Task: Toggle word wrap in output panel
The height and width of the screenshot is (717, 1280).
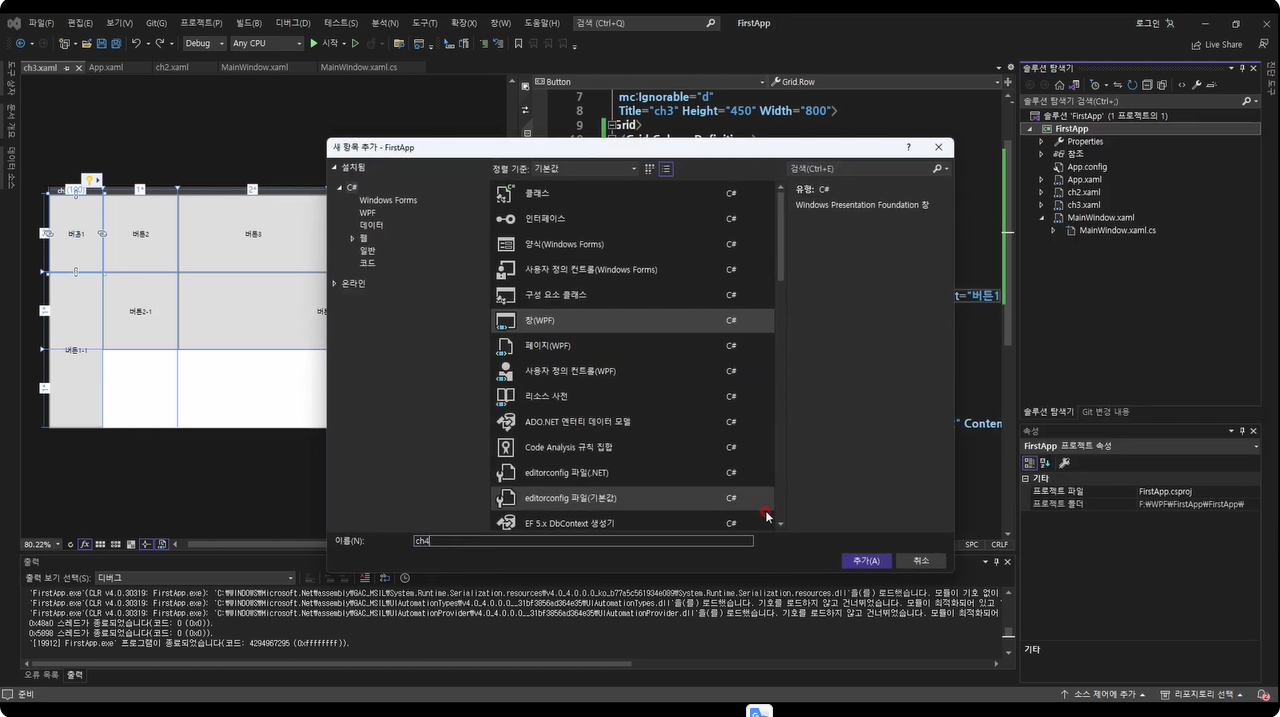Action: pyautogui.click(x=384, y=578)
